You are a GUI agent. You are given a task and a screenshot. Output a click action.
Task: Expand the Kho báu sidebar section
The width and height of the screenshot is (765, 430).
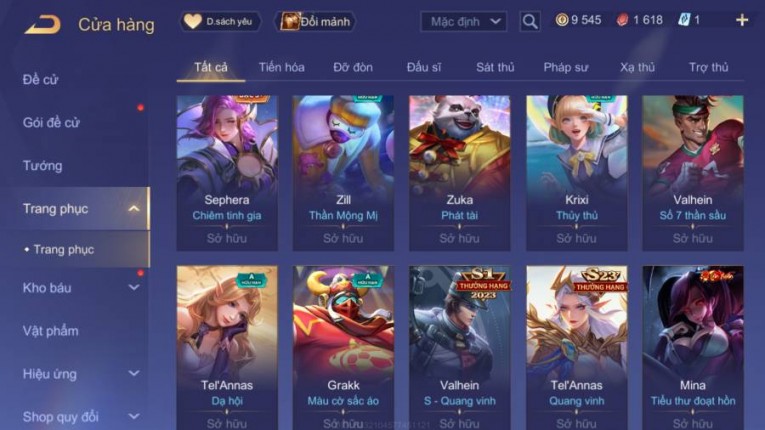tap(134, 288)
